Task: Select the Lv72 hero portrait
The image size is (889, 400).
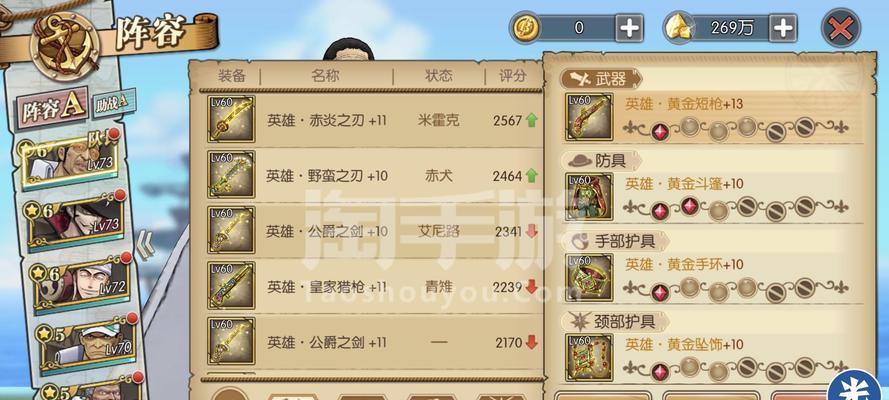Action: click(x=83, y=282)
